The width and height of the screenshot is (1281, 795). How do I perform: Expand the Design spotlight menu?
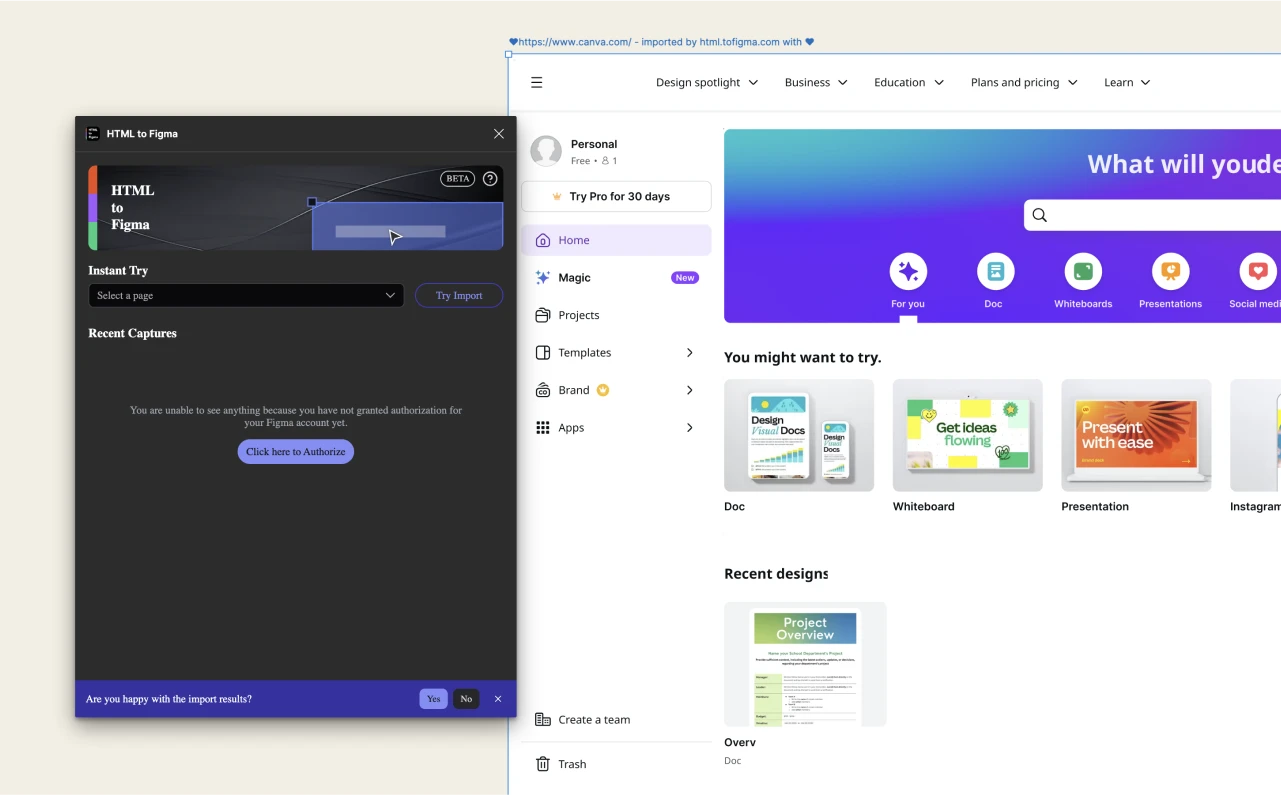pyautogui.click(x=707, y=83)
